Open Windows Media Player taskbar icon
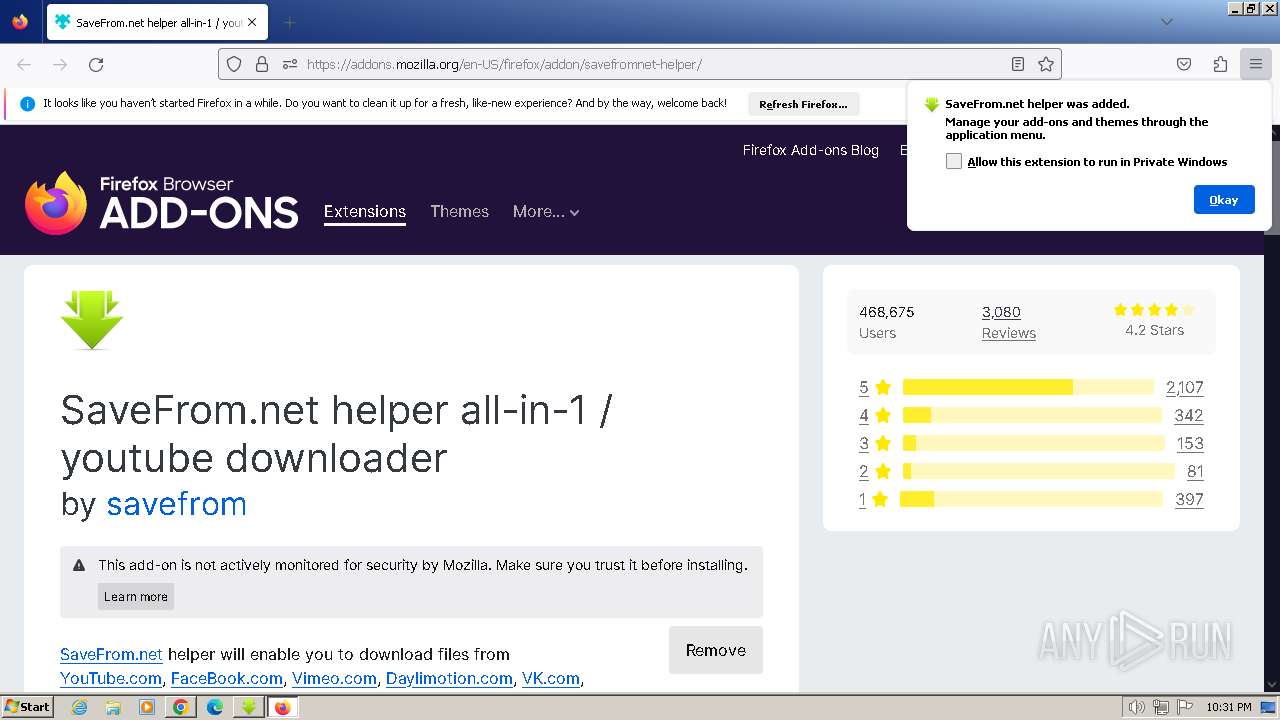1280x720 pixels. tap(147, 707)
